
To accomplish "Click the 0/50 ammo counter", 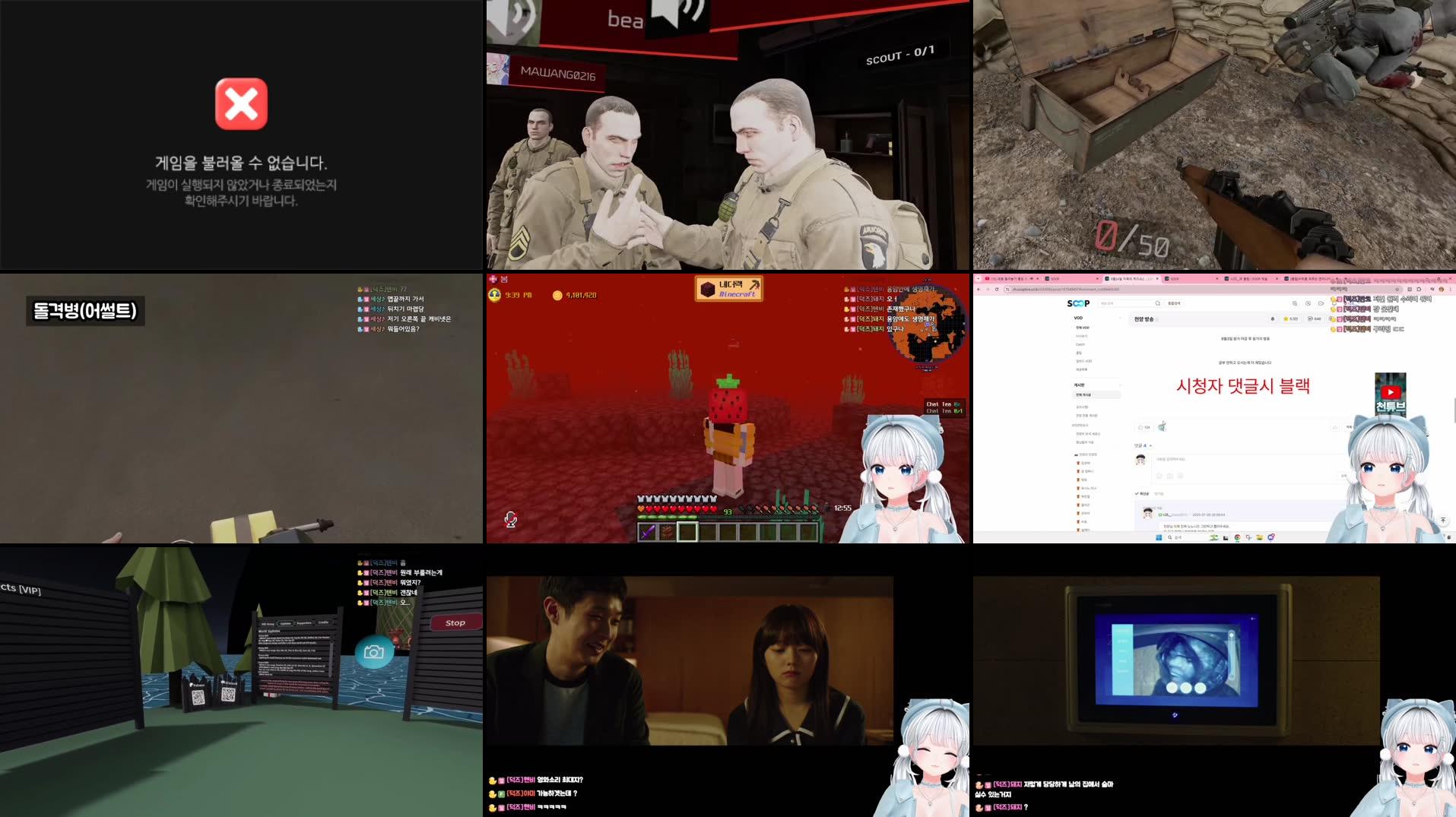I will pyautogui.click(x=1131, y=239).
